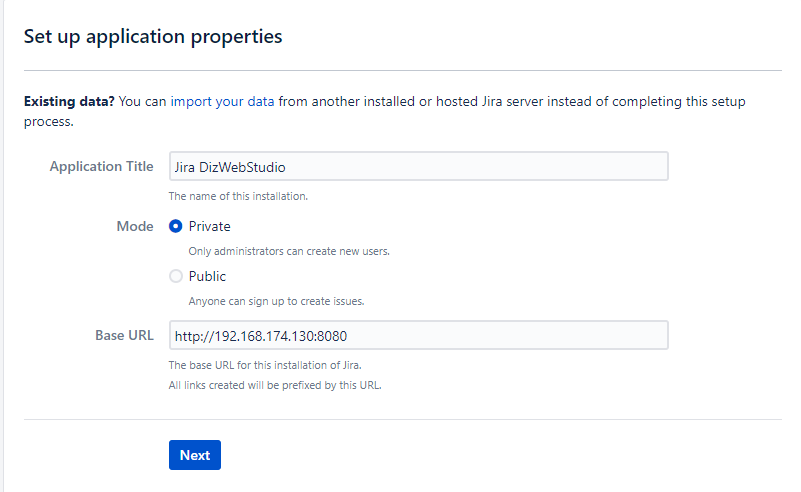Select the Private mode radio button
The height and width of the screenshot is (492, 801).
(x=176, y=226)
